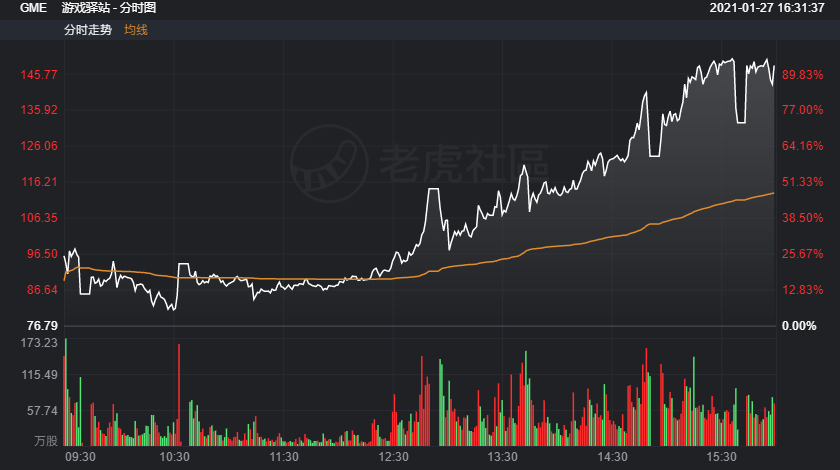The width and height of the screenshot is (840, 470).
Task: Click the 14:30 time axis marker
Action: click(612, 457)
